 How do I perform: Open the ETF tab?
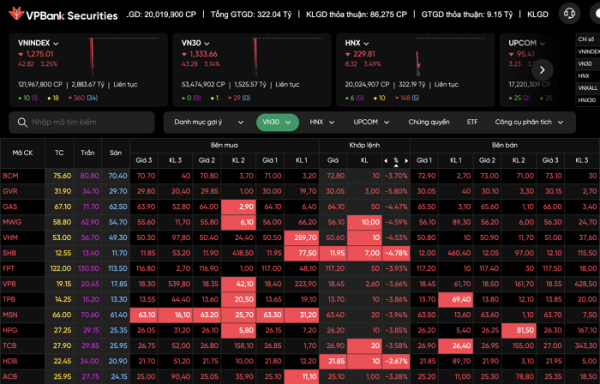click(472, 122)
